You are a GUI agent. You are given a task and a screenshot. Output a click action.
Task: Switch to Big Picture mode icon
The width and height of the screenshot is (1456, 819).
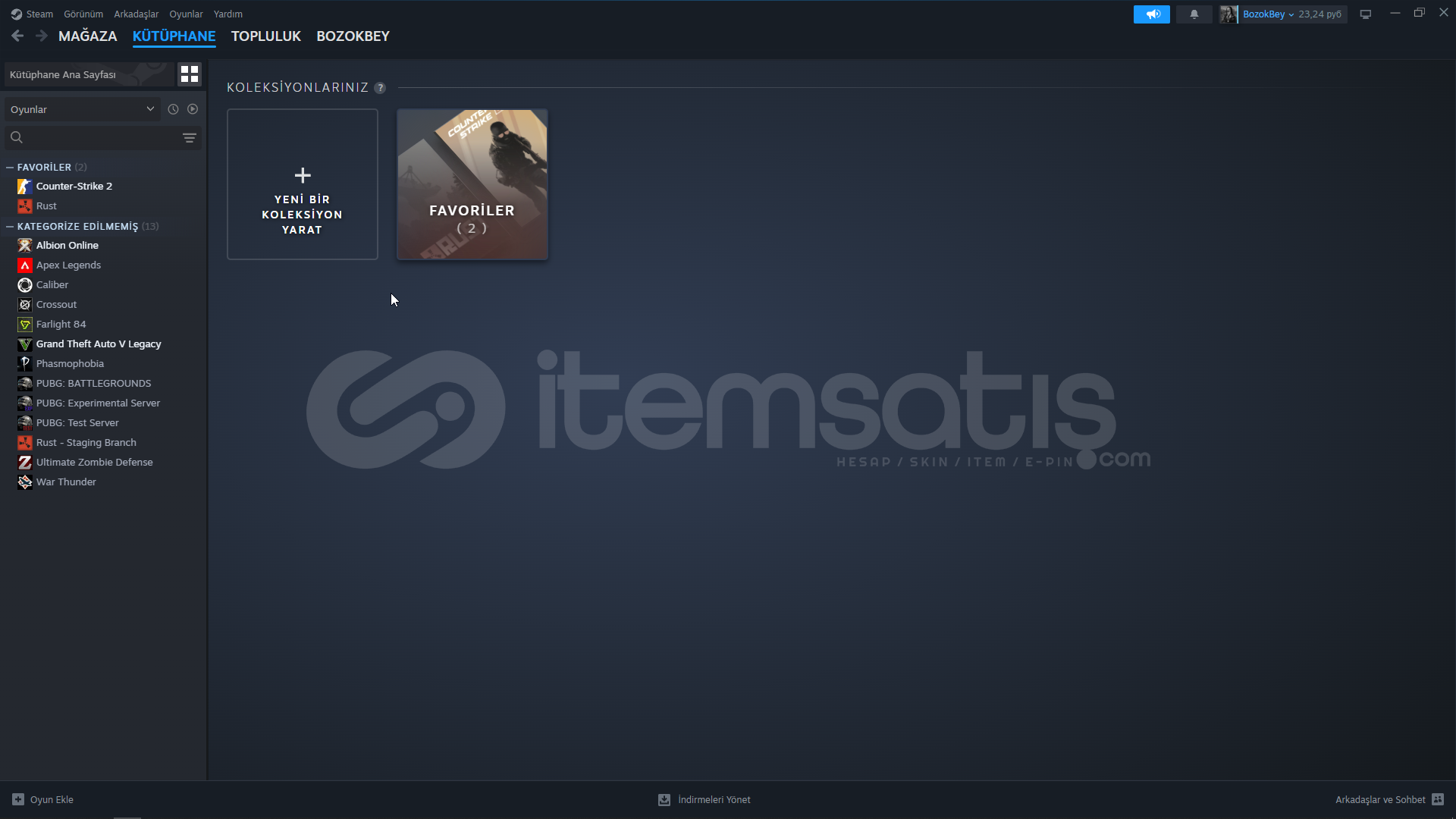pos(1365,14)
